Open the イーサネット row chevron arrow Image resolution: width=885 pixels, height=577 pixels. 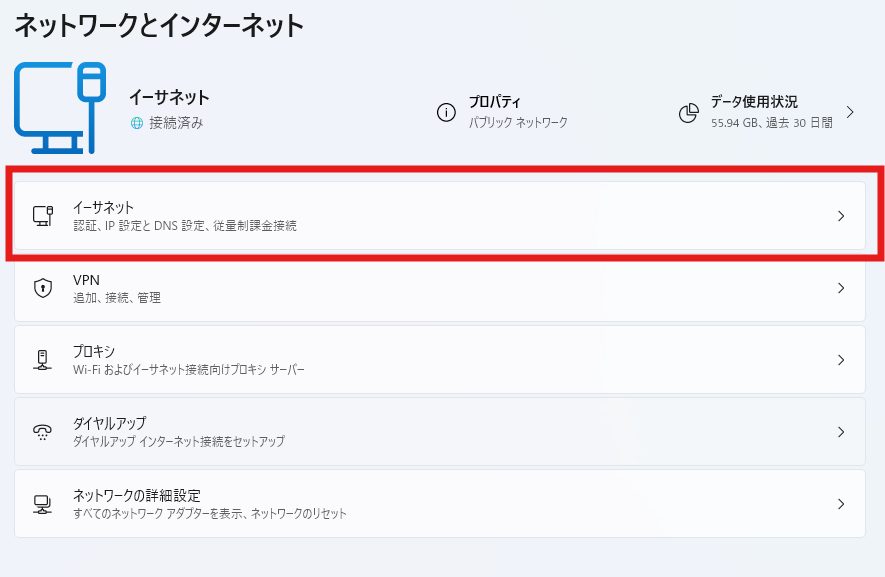[x=841, y=215]
